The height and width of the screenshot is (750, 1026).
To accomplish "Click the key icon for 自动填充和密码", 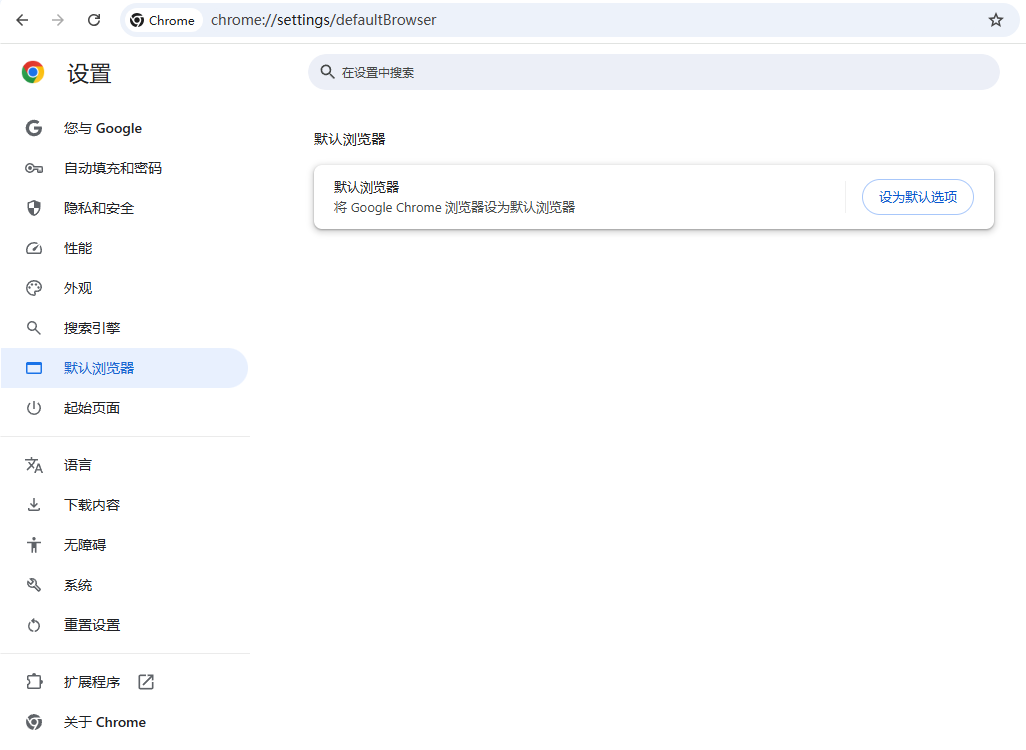I will [x=34, y=168].
